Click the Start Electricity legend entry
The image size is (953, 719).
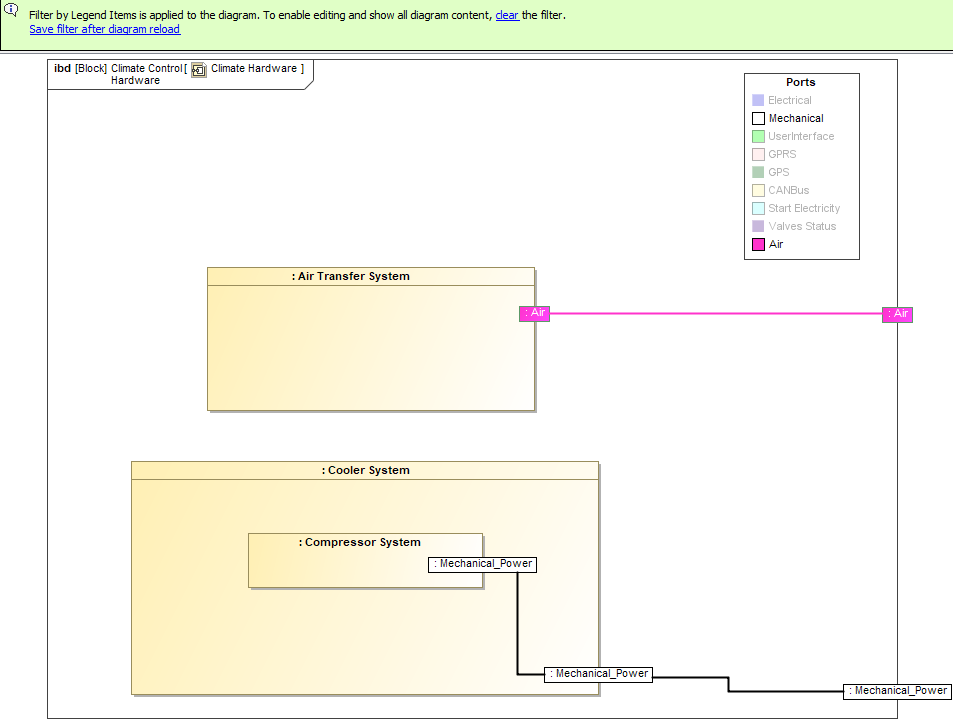coord(804,208)
